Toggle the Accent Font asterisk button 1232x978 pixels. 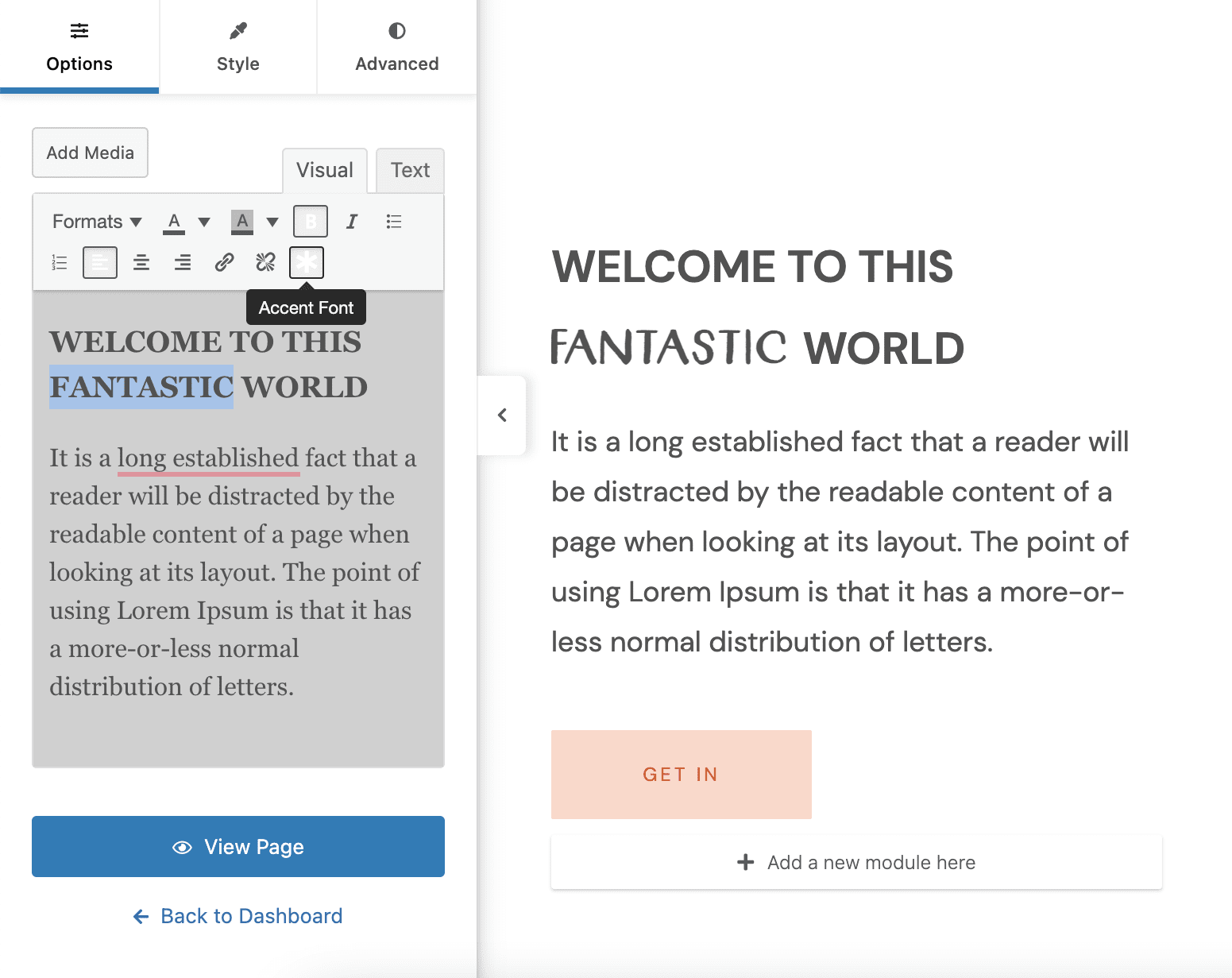[x=307, y=262]
